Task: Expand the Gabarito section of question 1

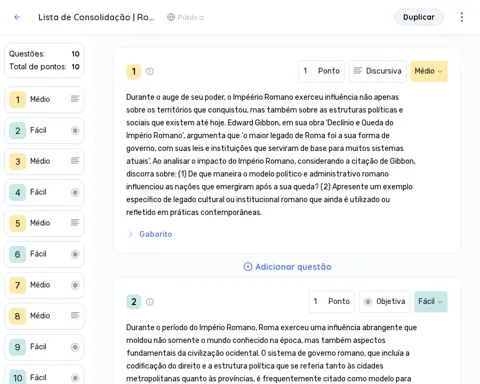Action: click(150, 234)
